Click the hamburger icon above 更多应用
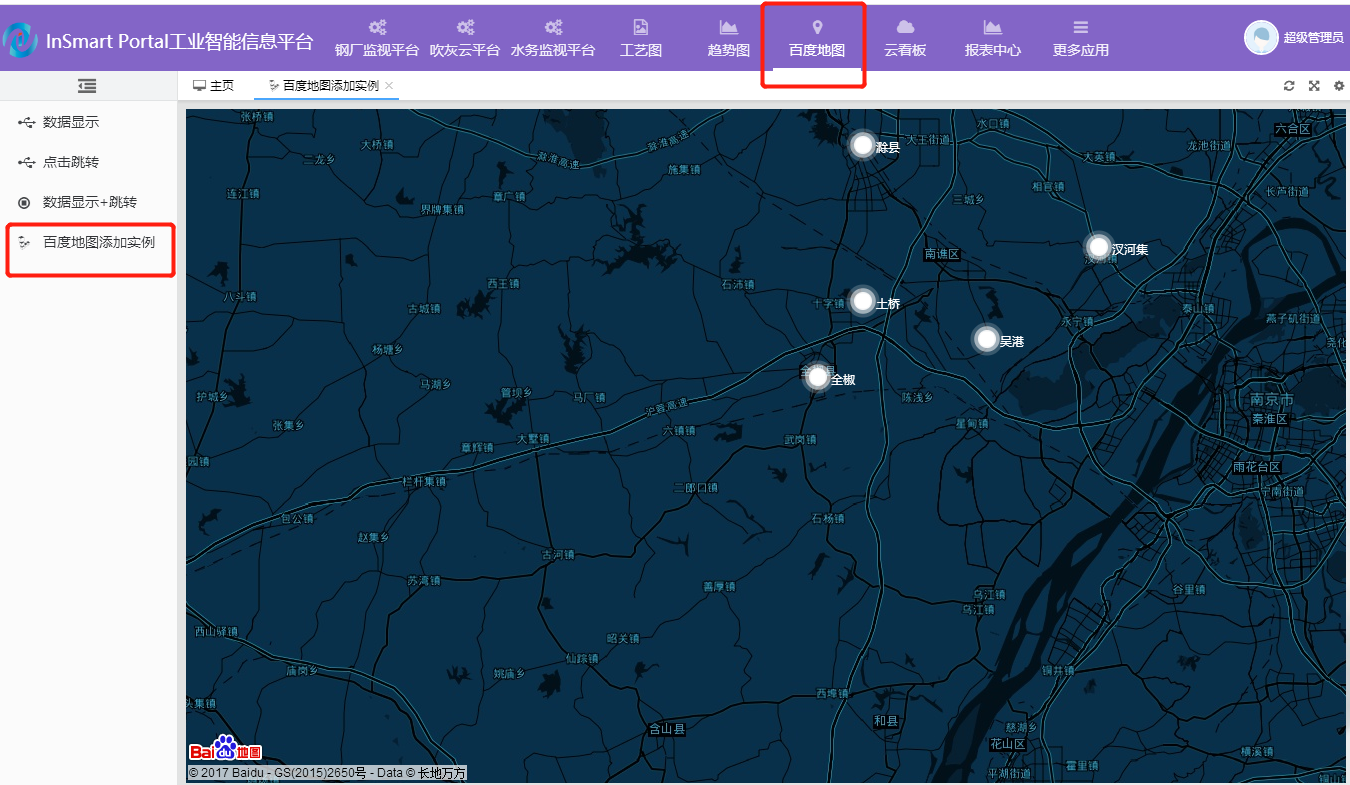The height and width of the screenshot is (785, 1350). point(1081,27)
